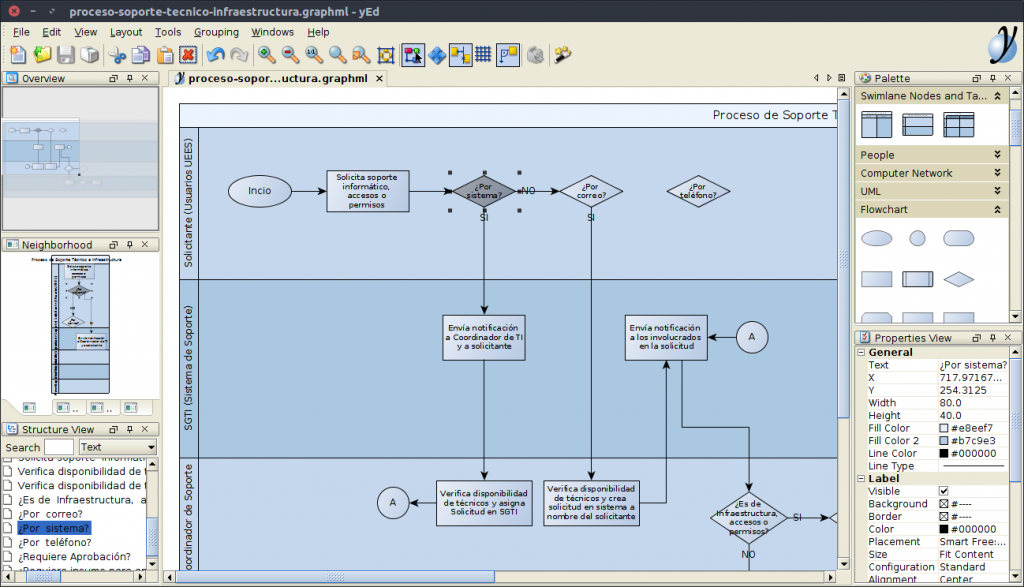The width and height of the screenshot is (1024, 587).
Task: Select the graphml document tab
Action: [x=277, y=78]
